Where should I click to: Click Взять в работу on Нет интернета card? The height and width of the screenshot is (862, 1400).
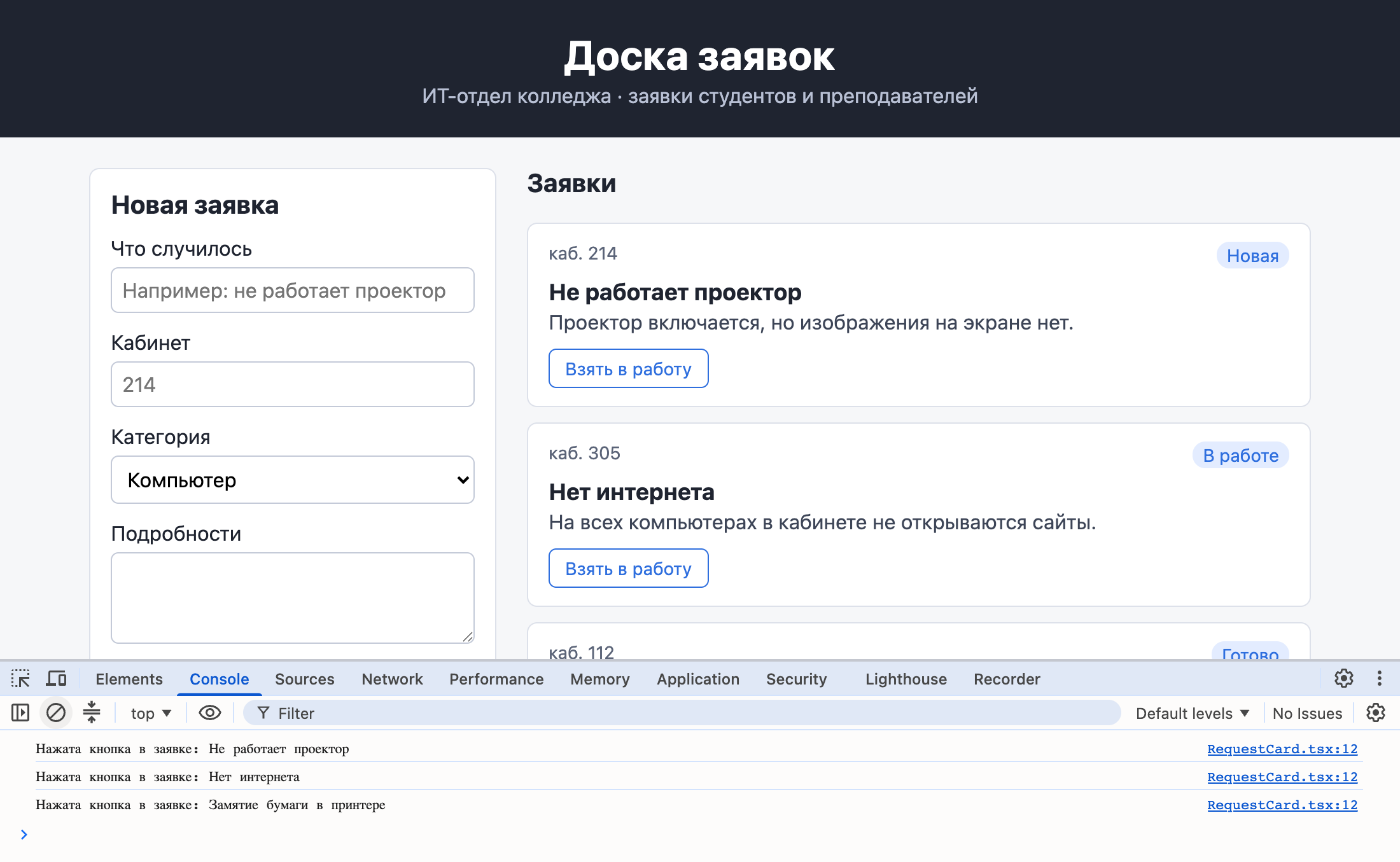coord(629,568)
